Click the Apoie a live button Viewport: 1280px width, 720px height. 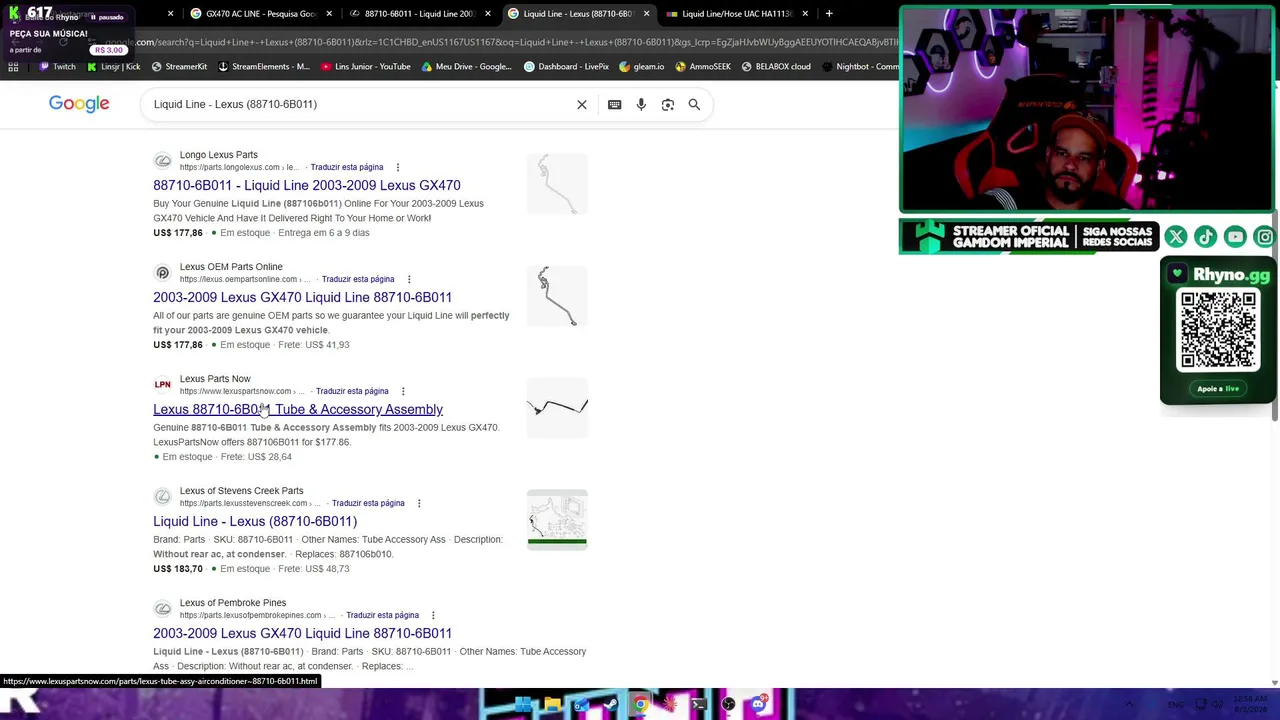point(1218,388)
